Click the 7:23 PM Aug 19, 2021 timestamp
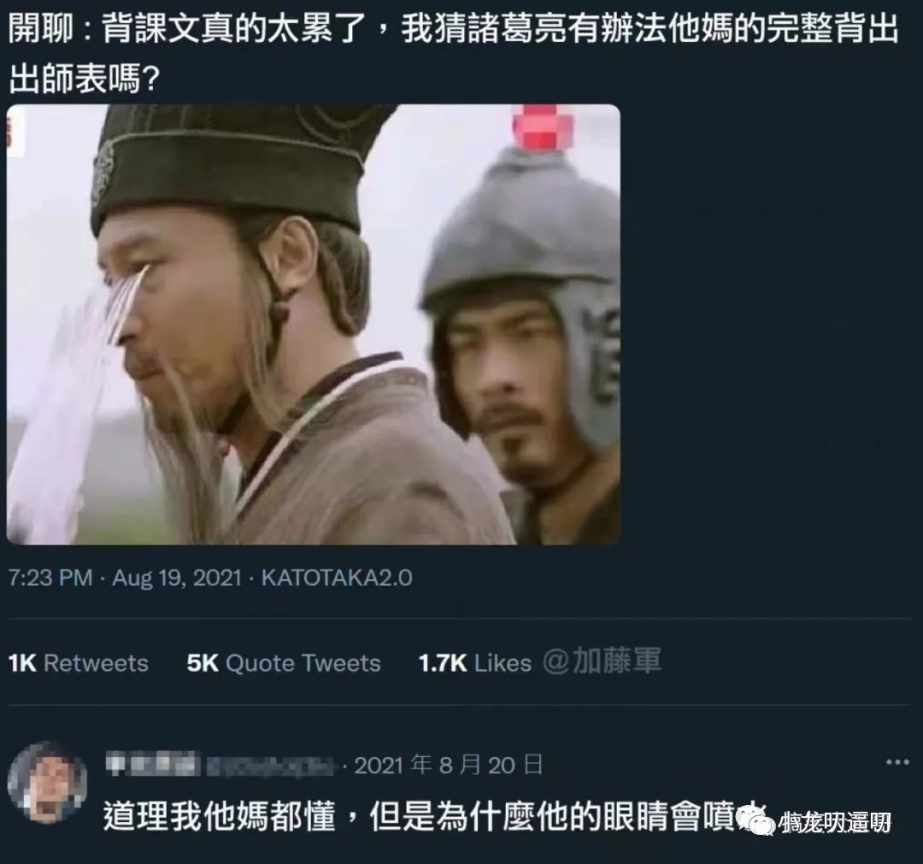The height and width of the screenshot is (864, 923). click(x=125, y=577)
